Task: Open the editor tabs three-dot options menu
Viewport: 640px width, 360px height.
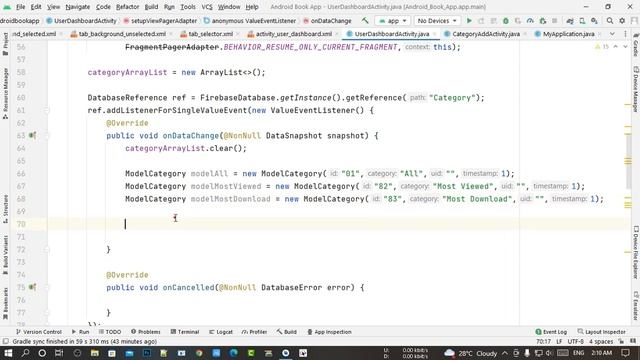Action: tap(625, 34)
